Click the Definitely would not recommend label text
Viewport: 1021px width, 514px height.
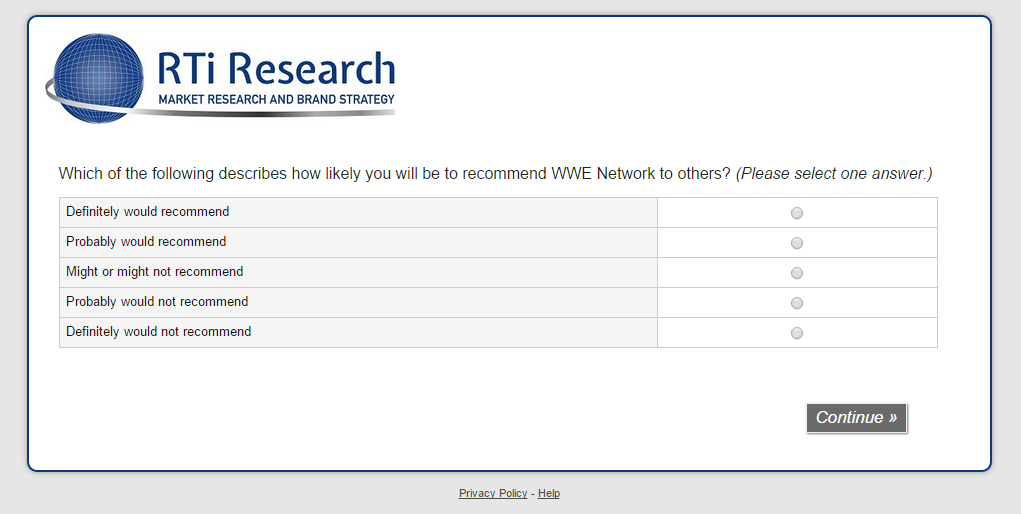coord(158,332)
